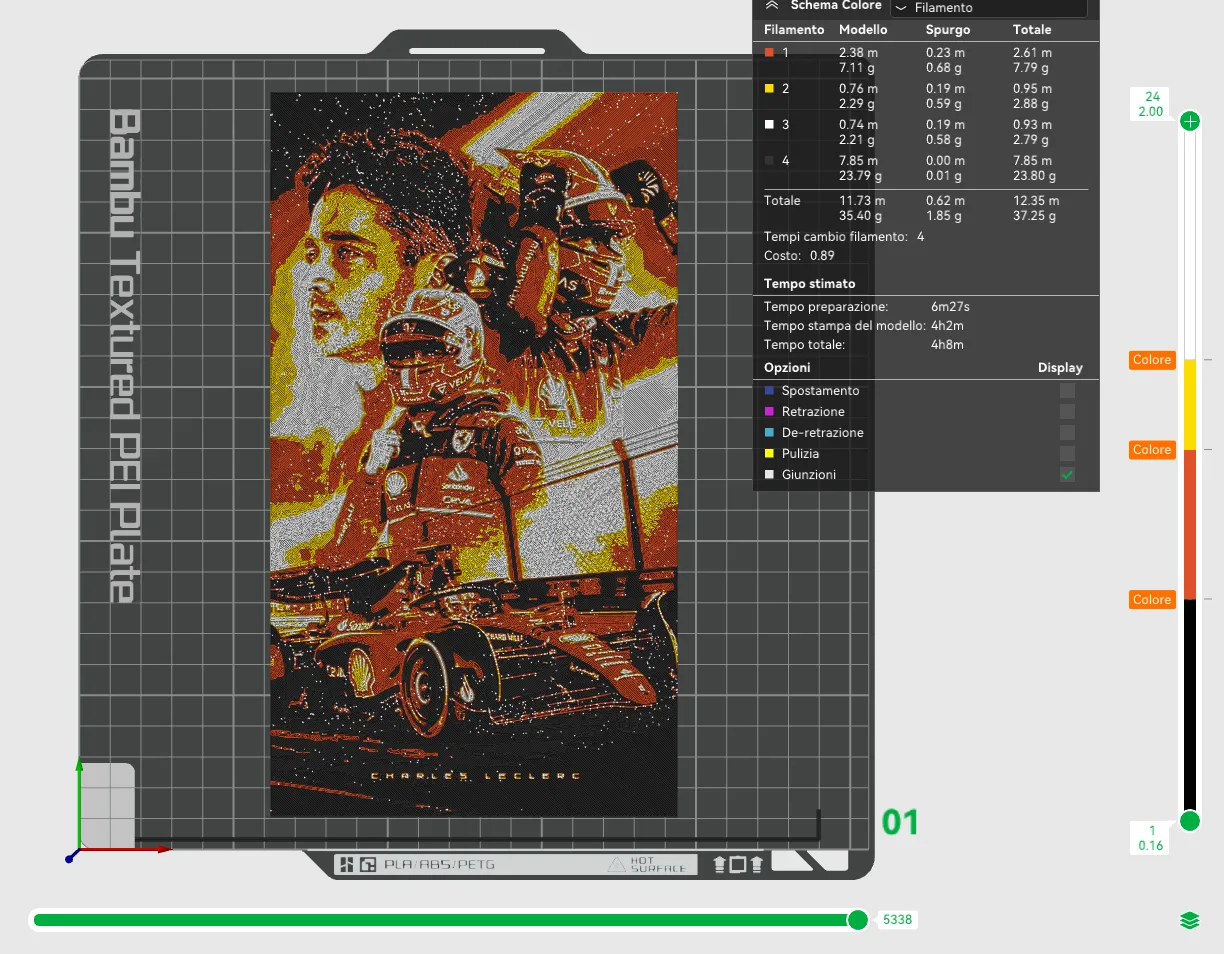Click the Colore tag between orange and black segments
Screen dimensions: 1224x954
(1152, 600)
